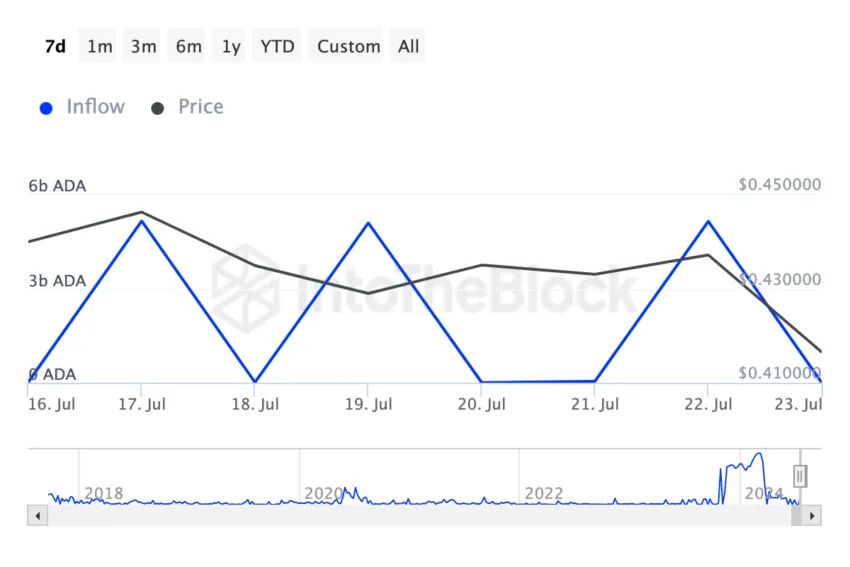
Task: Click the 22. Jul inflow peak
Action: [x=708, y=221]
